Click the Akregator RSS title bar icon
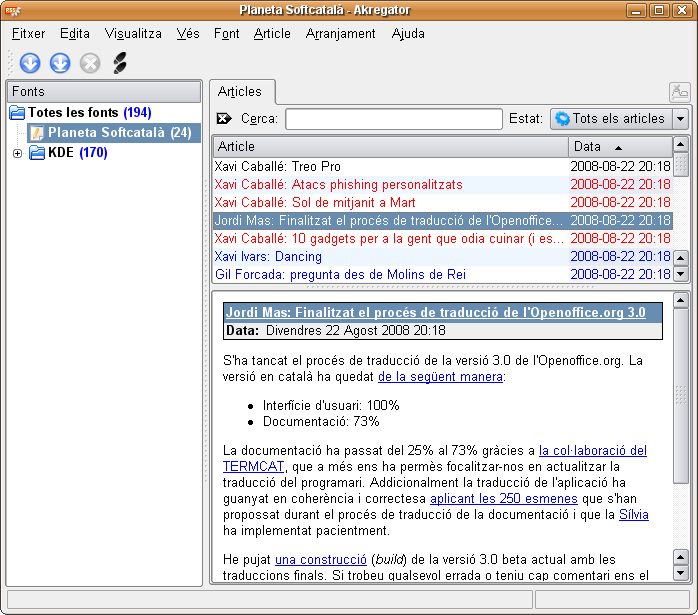The width and height of the screenshot is (698, 615). [x=12, y=10]
